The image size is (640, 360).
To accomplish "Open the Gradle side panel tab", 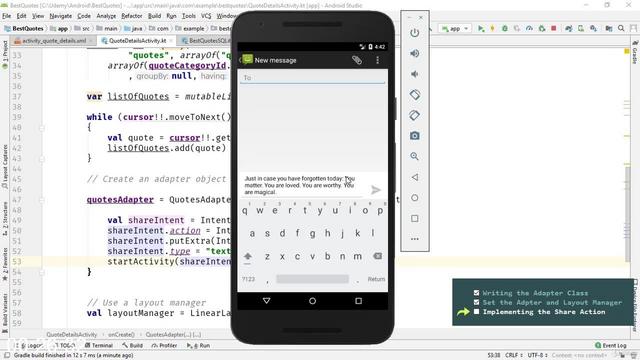I will point(635,52).
